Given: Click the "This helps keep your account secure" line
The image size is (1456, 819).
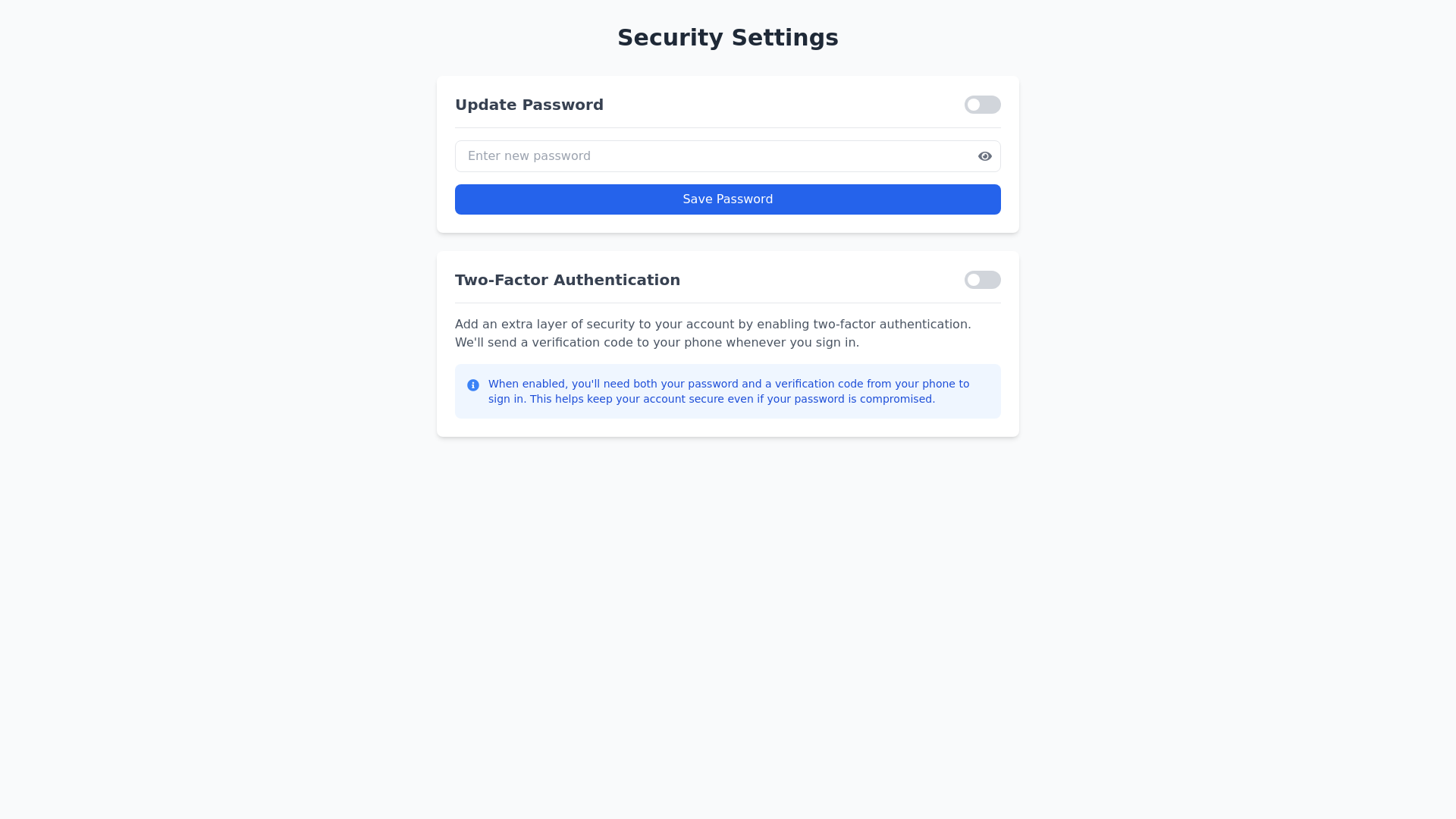Looking at the screenshot, I should click(732, 400).
